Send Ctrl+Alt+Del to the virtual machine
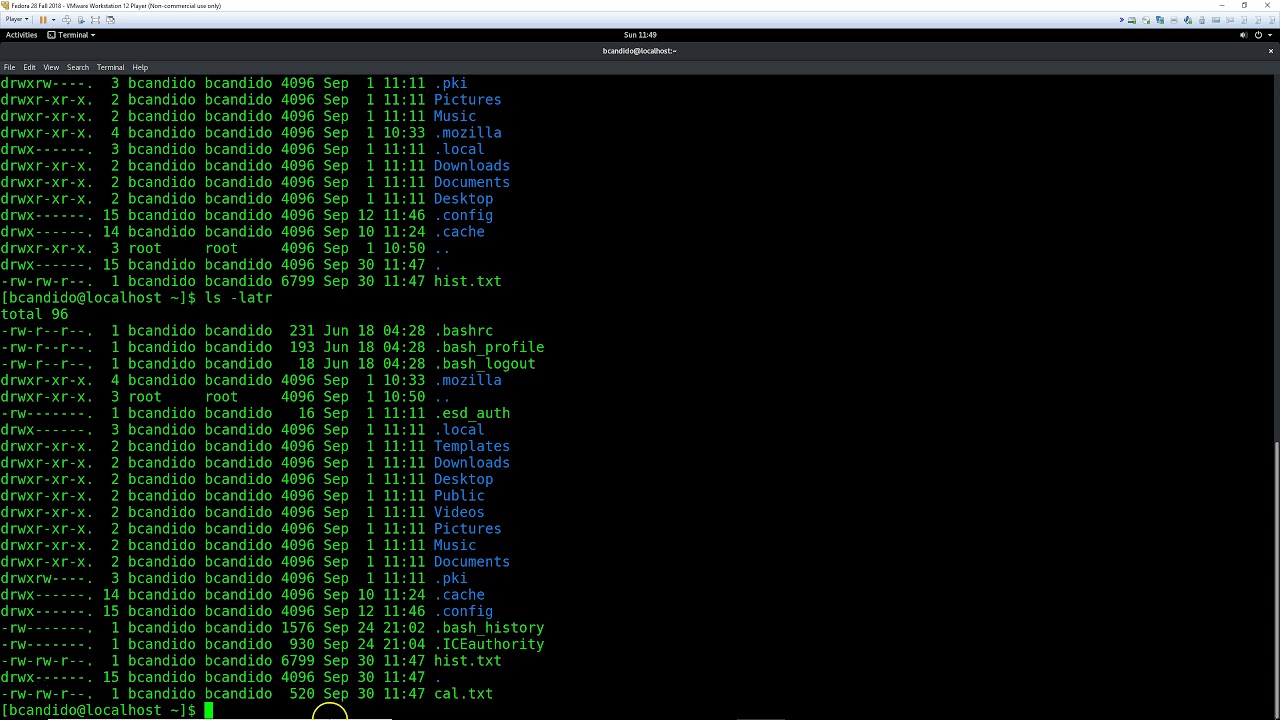 (67, 20)
